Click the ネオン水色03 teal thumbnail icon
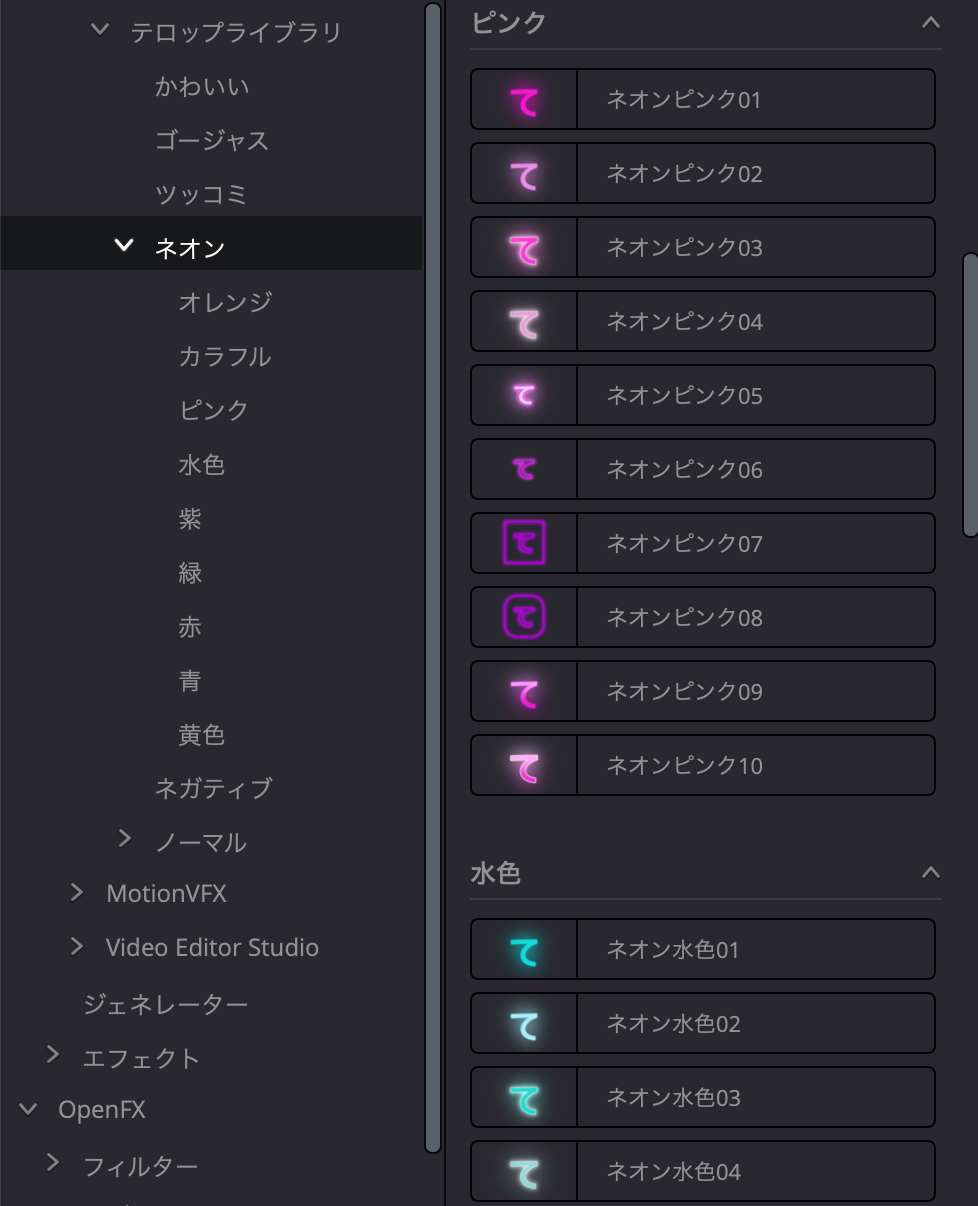Screen dimensions: 978x1206 [x=524, y=1098]
